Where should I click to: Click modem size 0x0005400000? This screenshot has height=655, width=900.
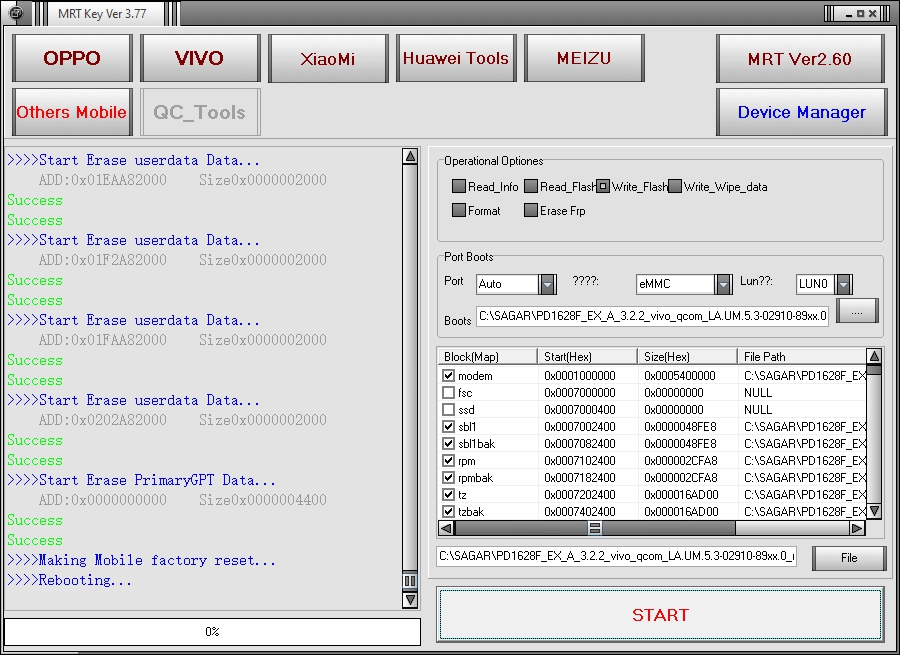pyautogui.click(x=680, y=375)
